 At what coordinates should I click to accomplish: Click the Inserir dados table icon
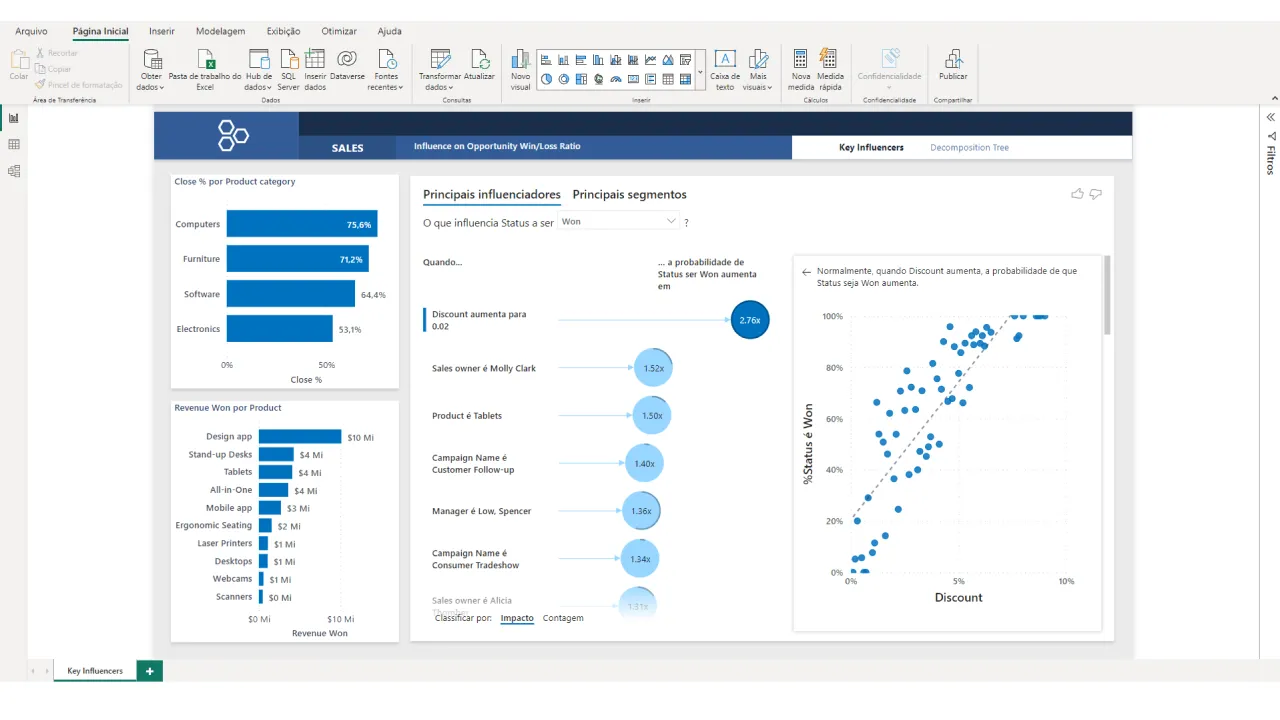coord(315,58)
